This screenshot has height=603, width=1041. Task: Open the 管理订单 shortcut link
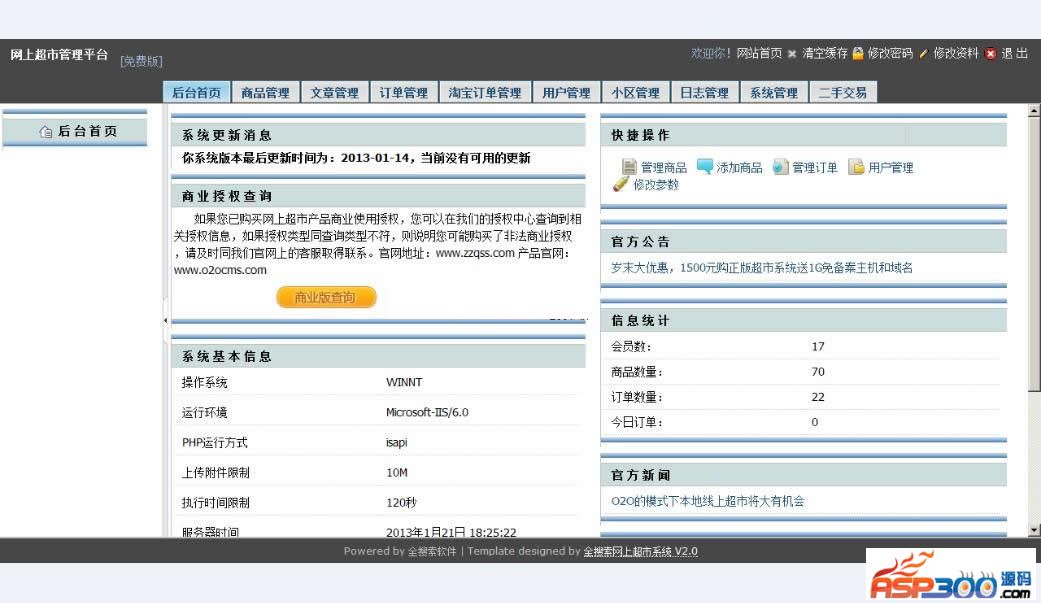(815, 167)
